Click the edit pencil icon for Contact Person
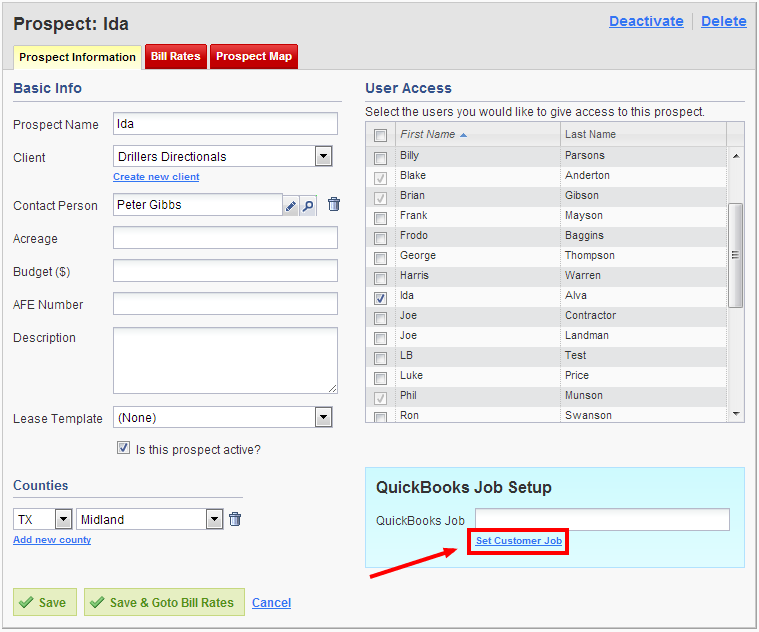This screenshot has height=632, width=759. click(291, 206)
